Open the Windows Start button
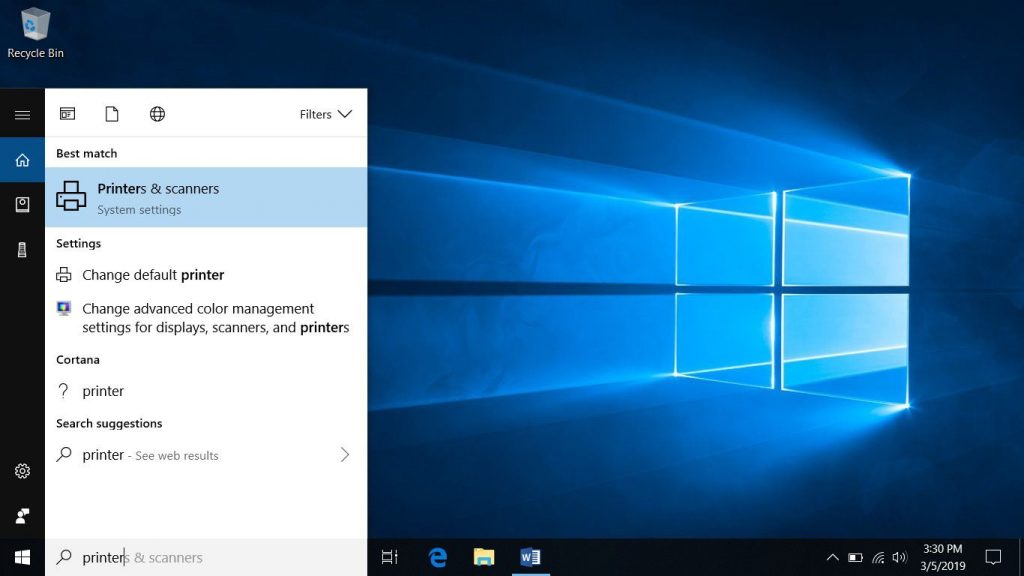The image size is (1024, 576). [22, 557]
